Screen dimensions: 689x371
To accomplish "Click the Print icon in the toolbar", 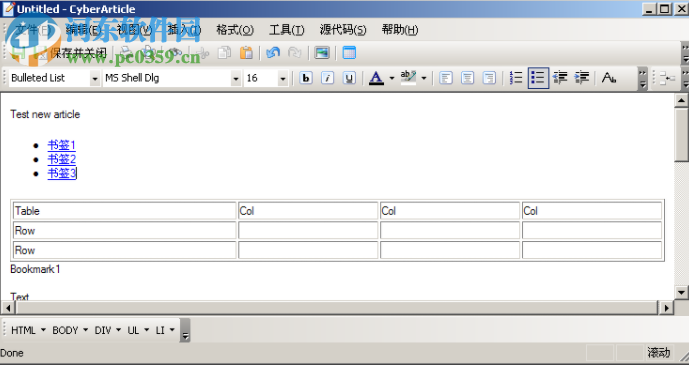I will pyautogui.click(x=126, y=53).
